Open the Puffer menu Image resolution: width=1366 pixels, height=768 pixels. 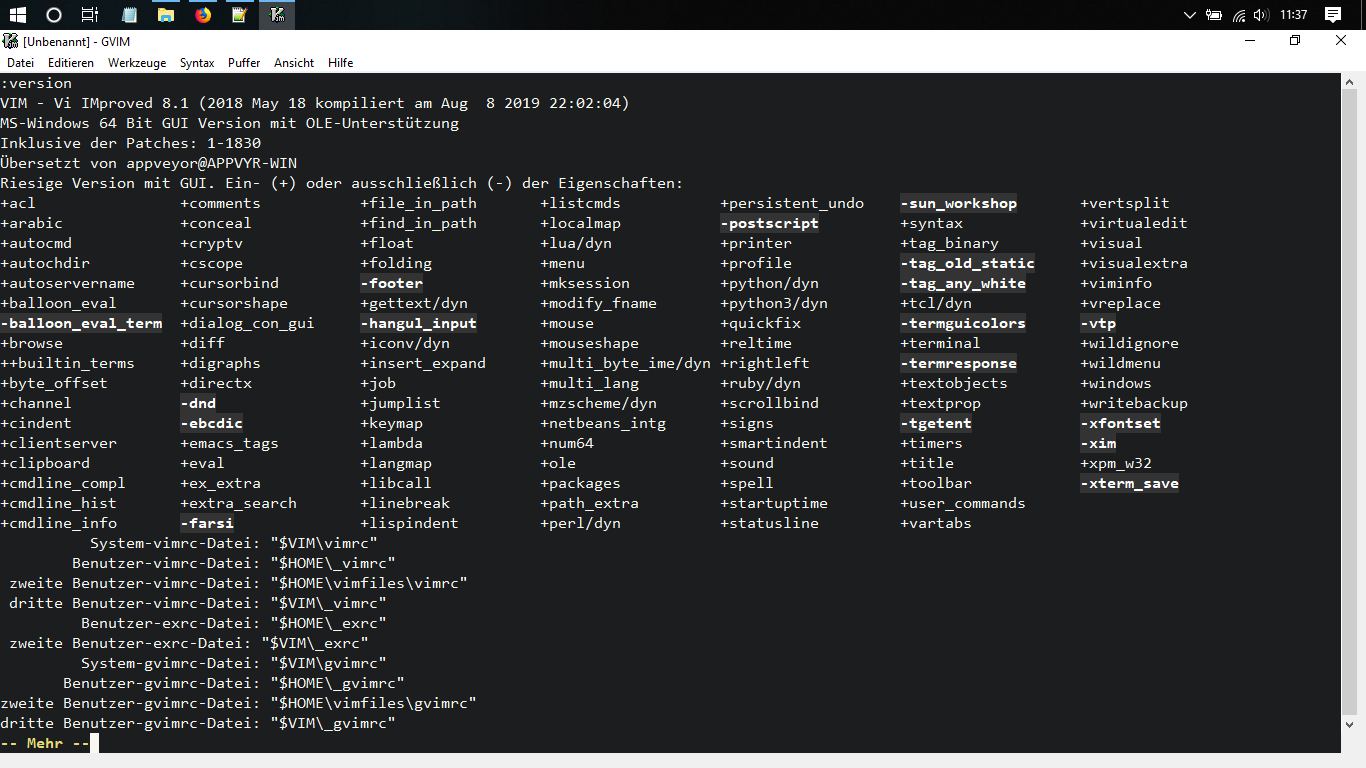click(x=243, y=62)
